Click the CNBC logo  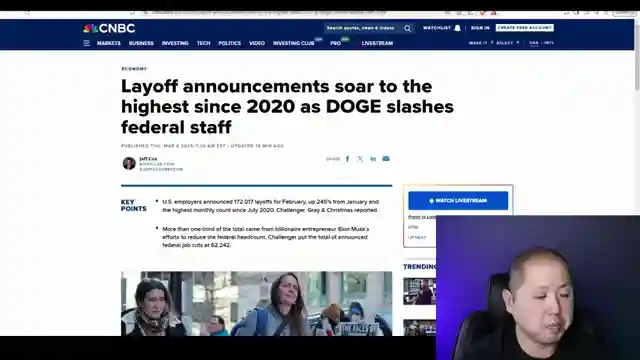(109, 28)
